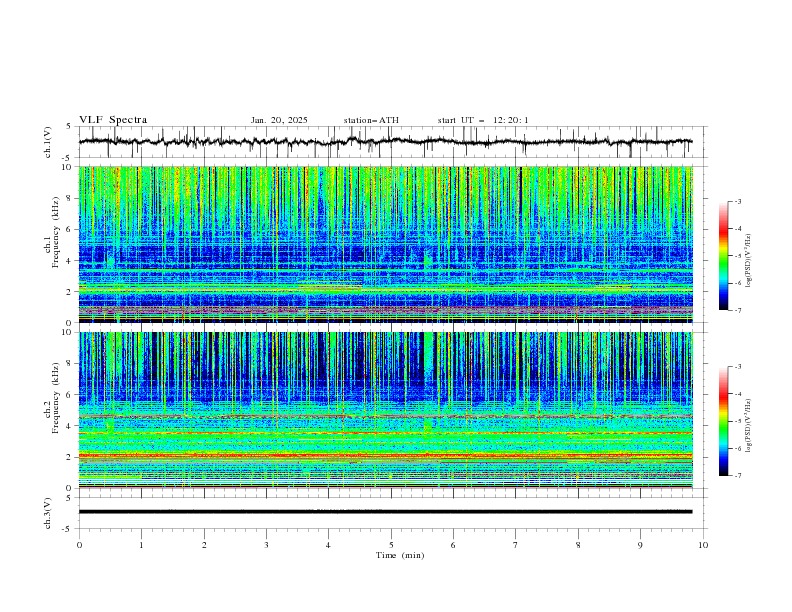Click the "station=ATH" header label
Screen dimensions: 792x612
coord(371,120)
